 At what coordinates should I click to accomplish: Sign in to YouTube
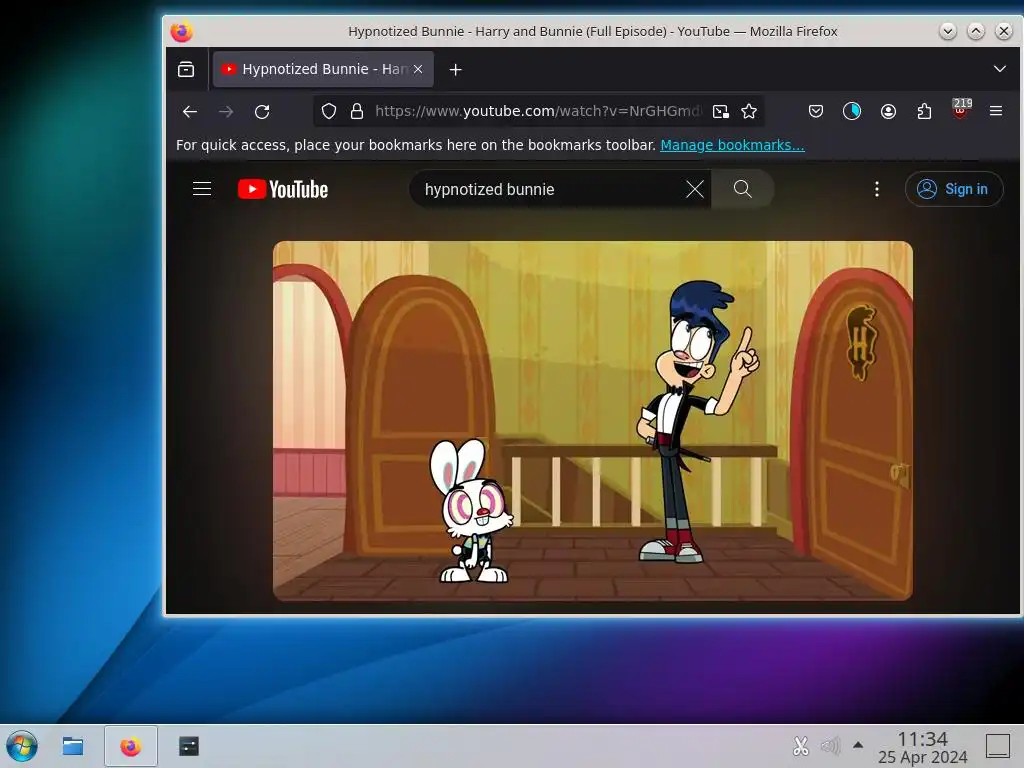pyautogui.click(x=953, y=189)
